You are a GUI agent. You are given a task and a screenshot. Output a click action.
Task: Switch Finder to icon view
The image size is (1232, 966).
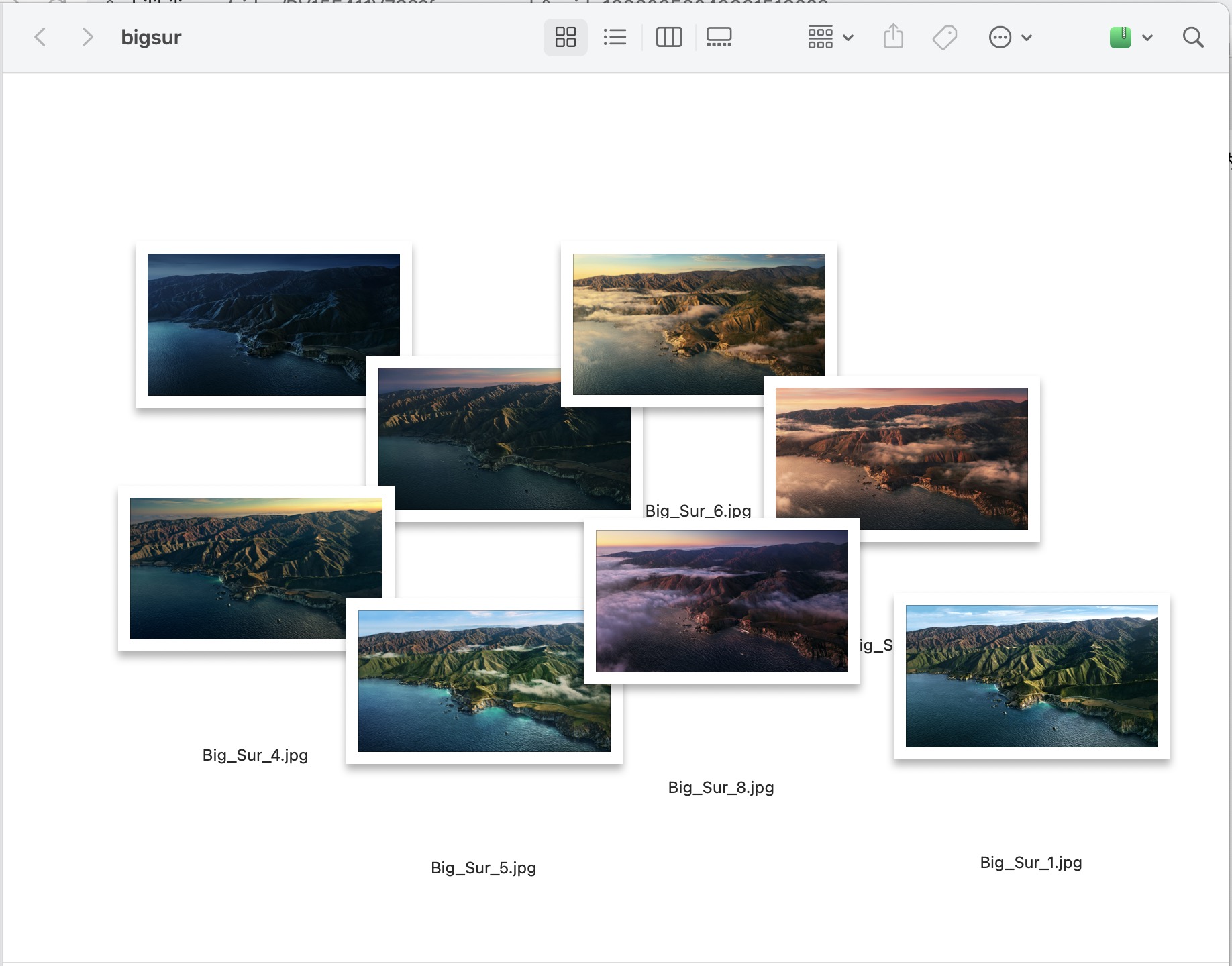(x=566, y=37)
